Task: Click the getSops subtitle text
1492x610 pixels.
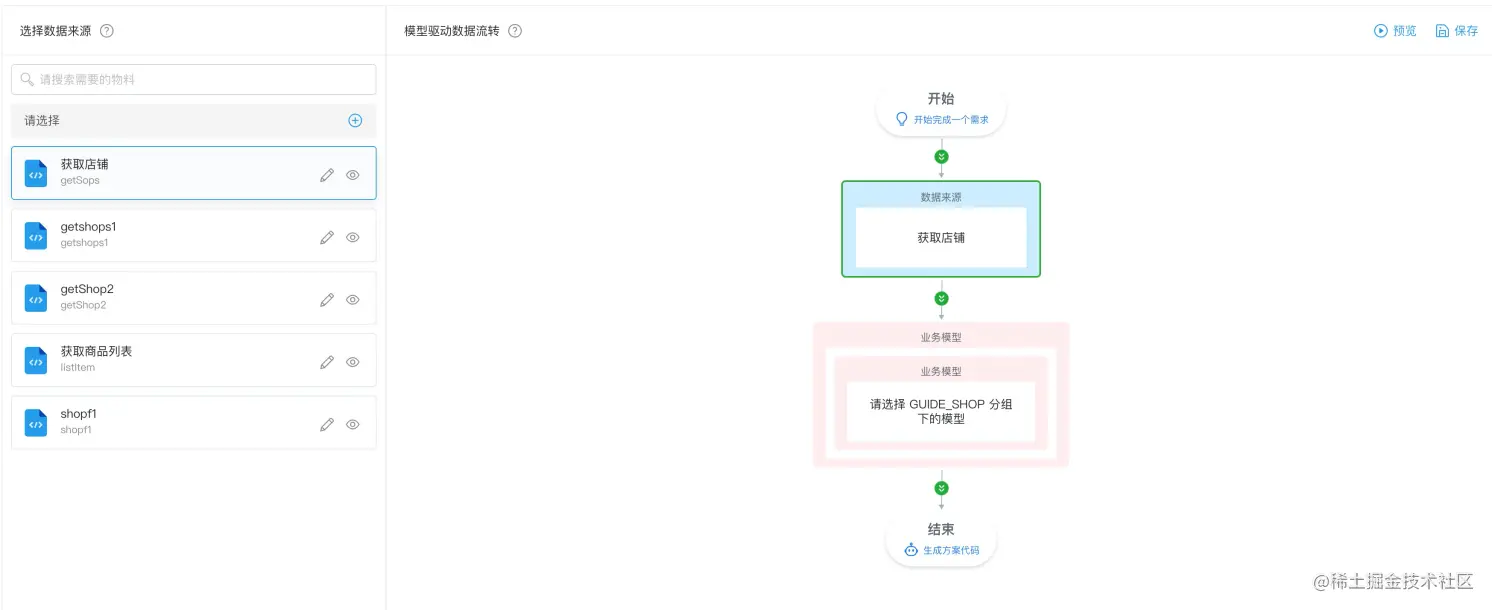Action: 80,181
